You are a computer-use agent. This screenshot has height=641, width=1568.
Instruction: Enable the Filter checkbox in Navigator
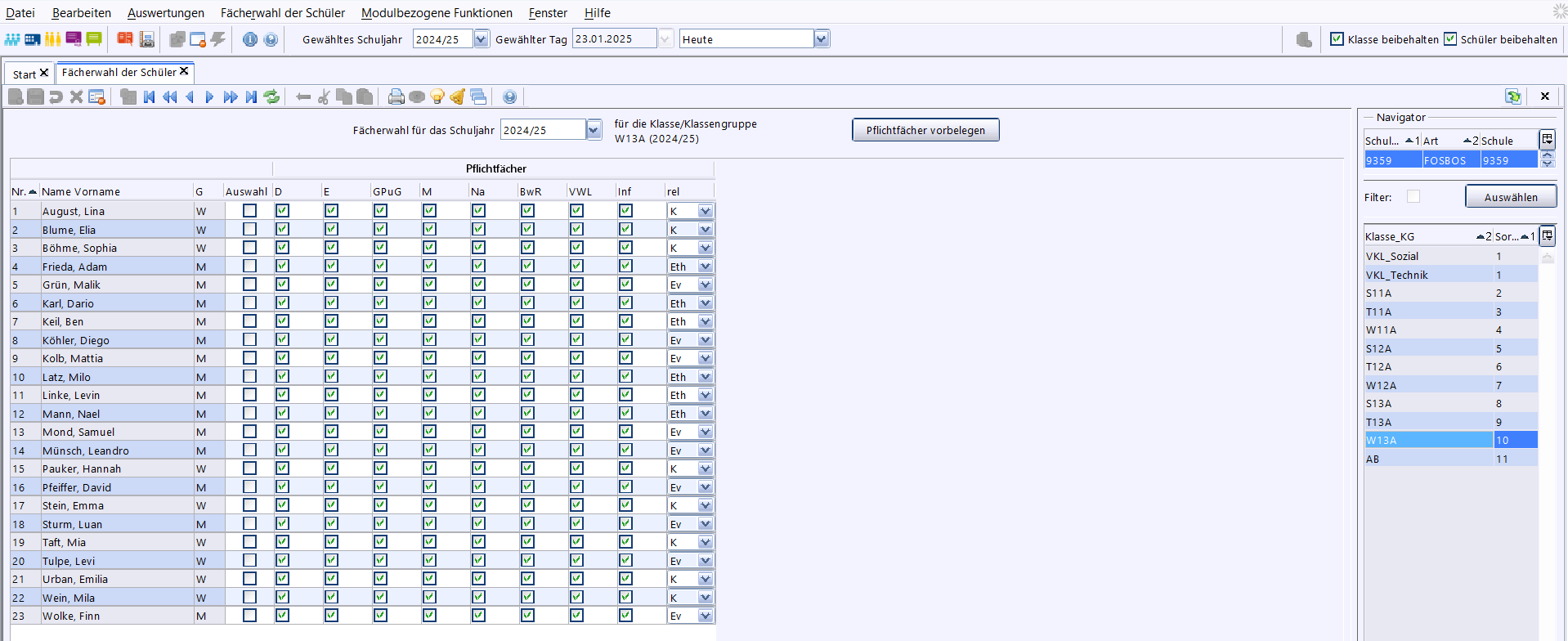tap(1413, 196)
